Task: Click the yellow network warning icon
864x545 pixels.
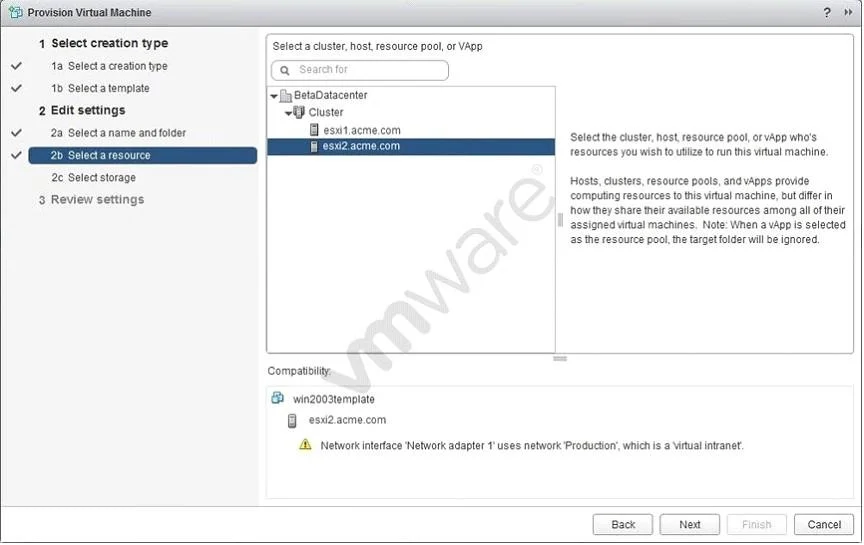Action: (x=305, y=445)
